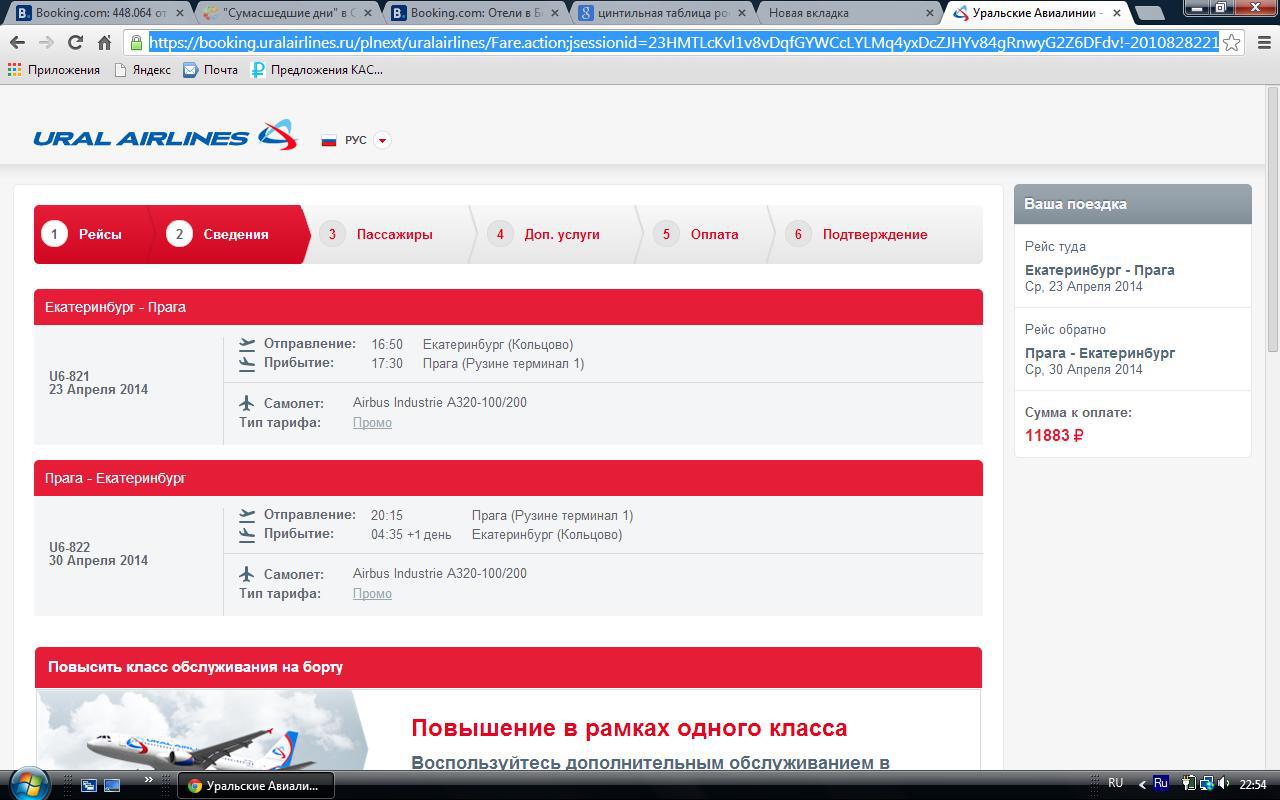Open the Apps bookmarks grid icon
This screenshot has height=800, width=1280.
tap(14, 70)
